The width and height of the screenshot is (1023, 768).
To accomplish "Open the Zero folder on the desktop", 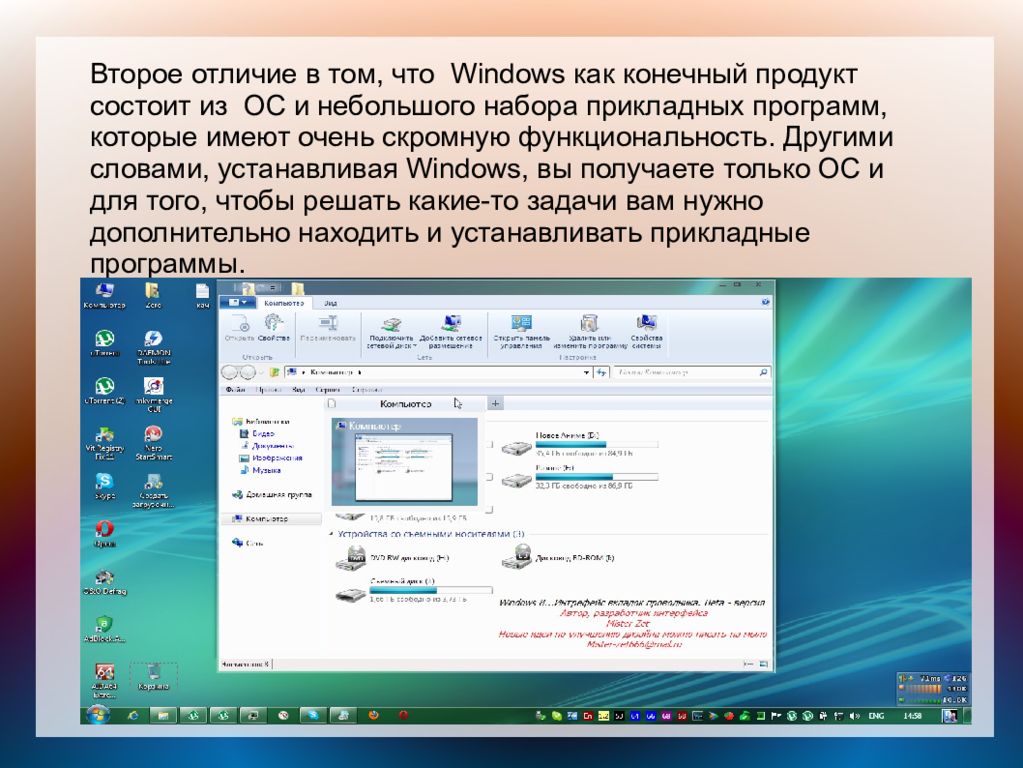I will point(153,296).
